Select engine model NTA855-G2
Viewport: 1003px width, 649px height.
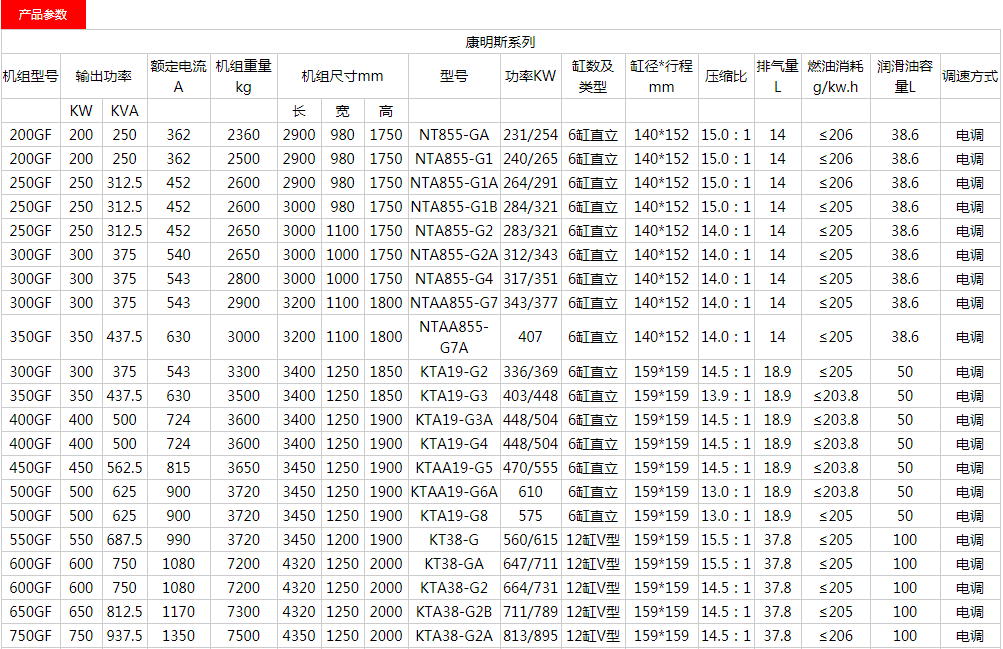click(x=454, y=231)
